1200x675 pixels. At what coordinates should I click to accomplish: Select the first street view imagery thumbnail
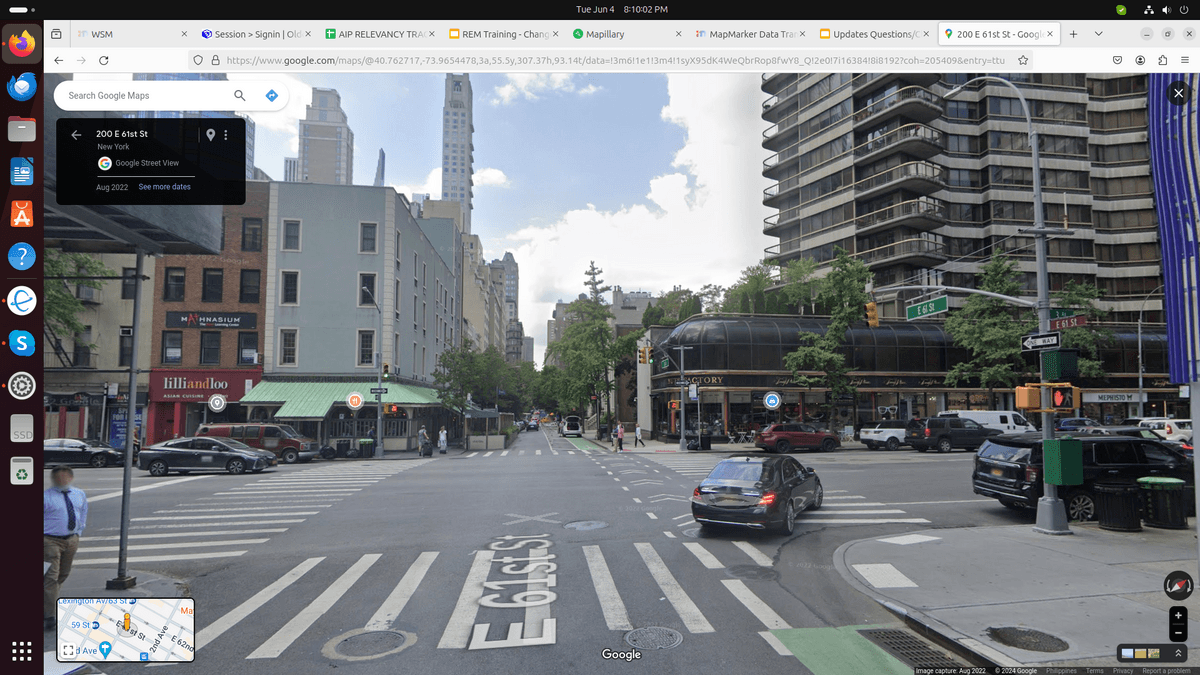click(1128, 653)
